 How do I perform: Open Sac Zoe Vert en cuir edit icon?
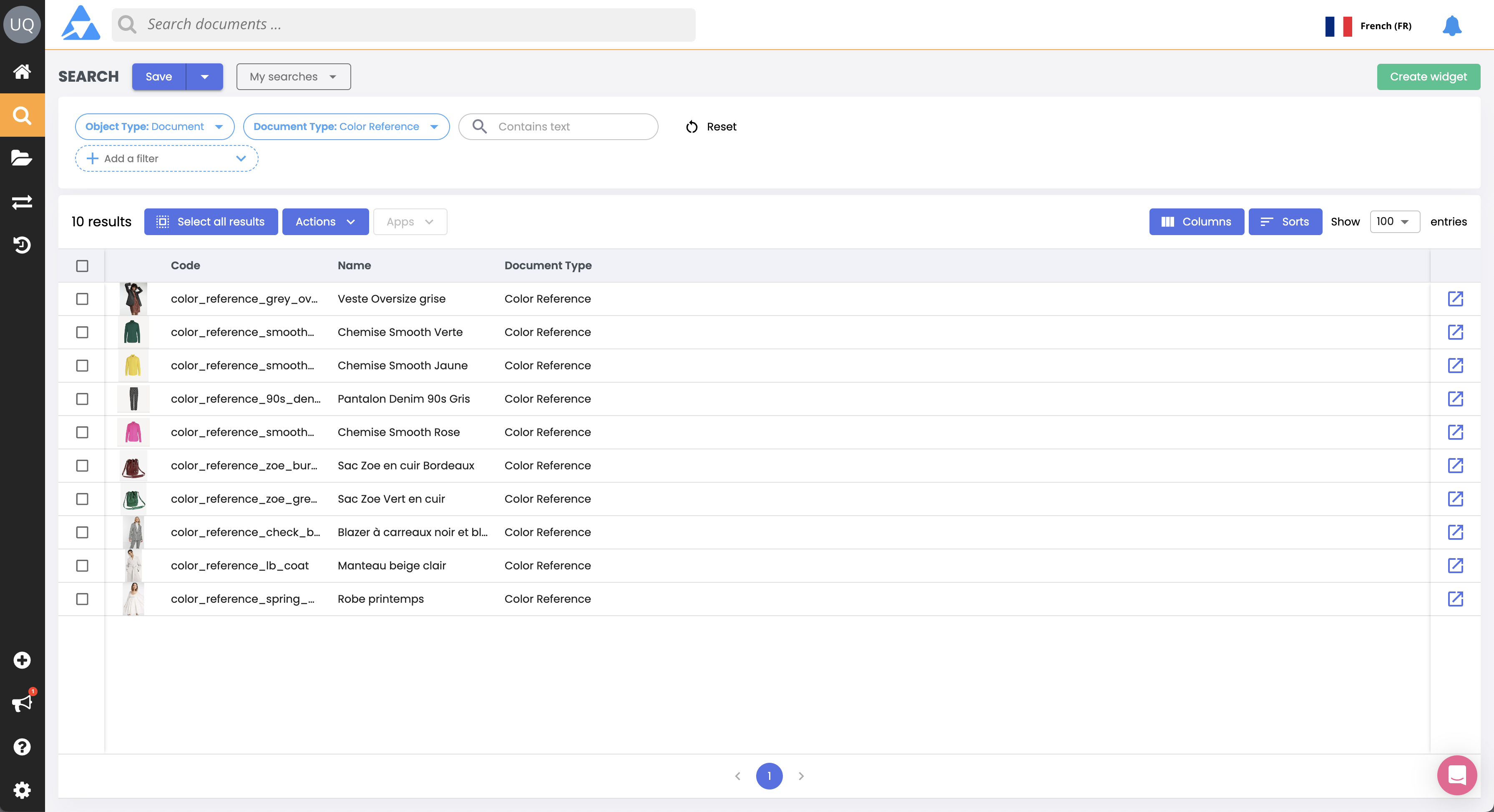1456,499
